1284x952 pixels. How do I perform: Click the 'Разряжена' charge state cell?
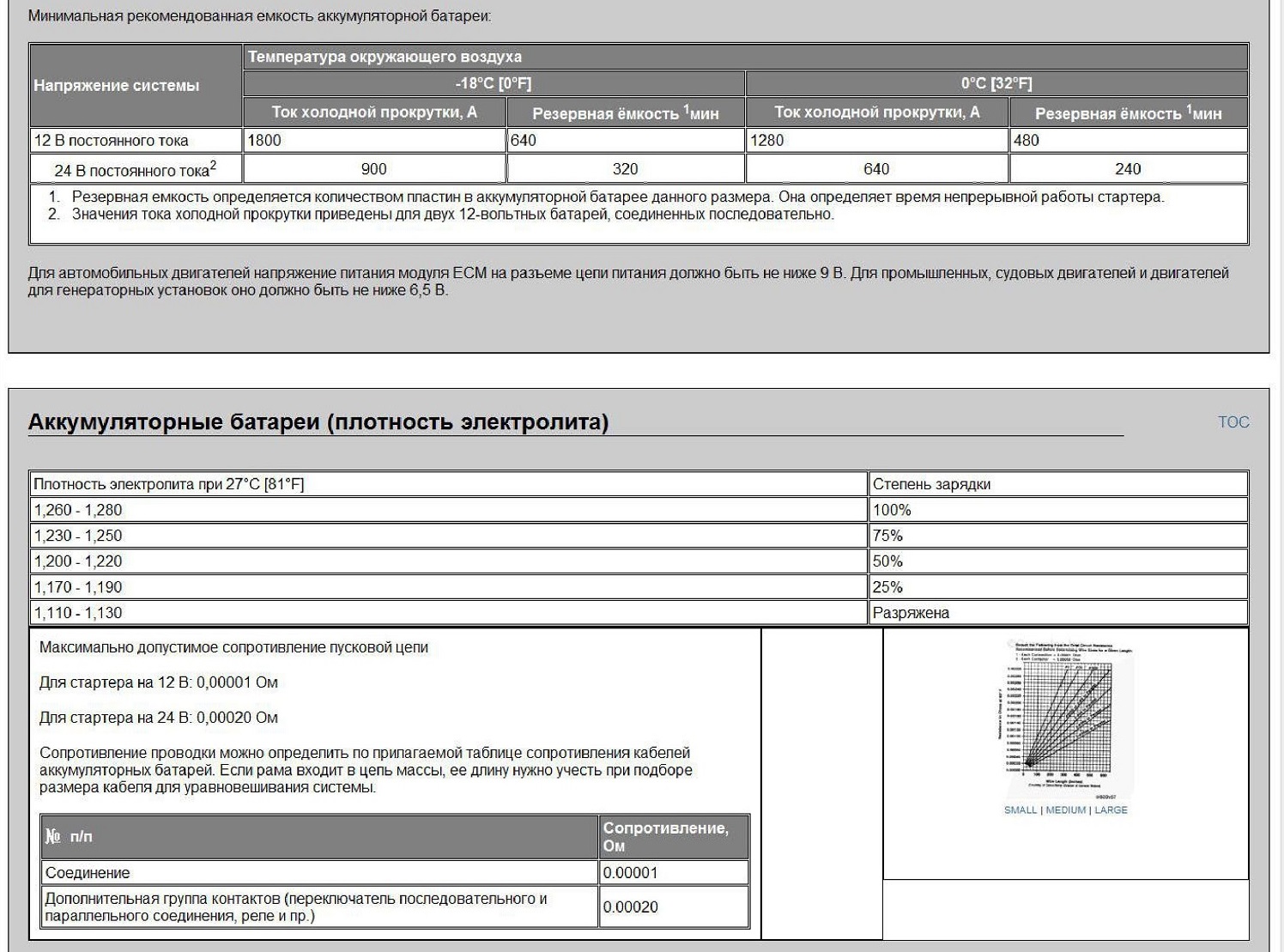tap(1057, 613)
